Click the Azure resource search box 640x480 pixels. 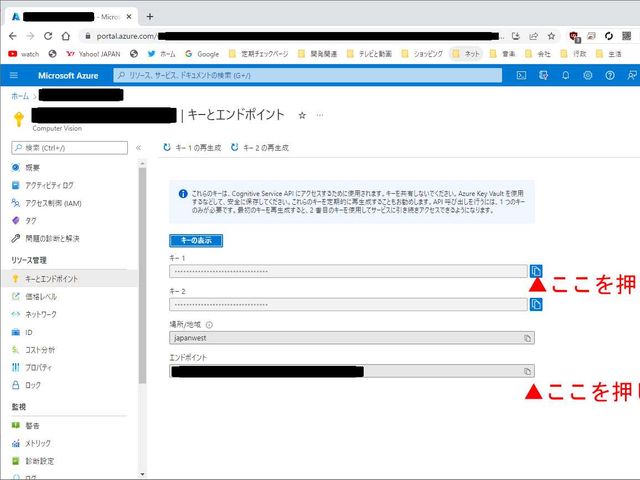[307, 75]
